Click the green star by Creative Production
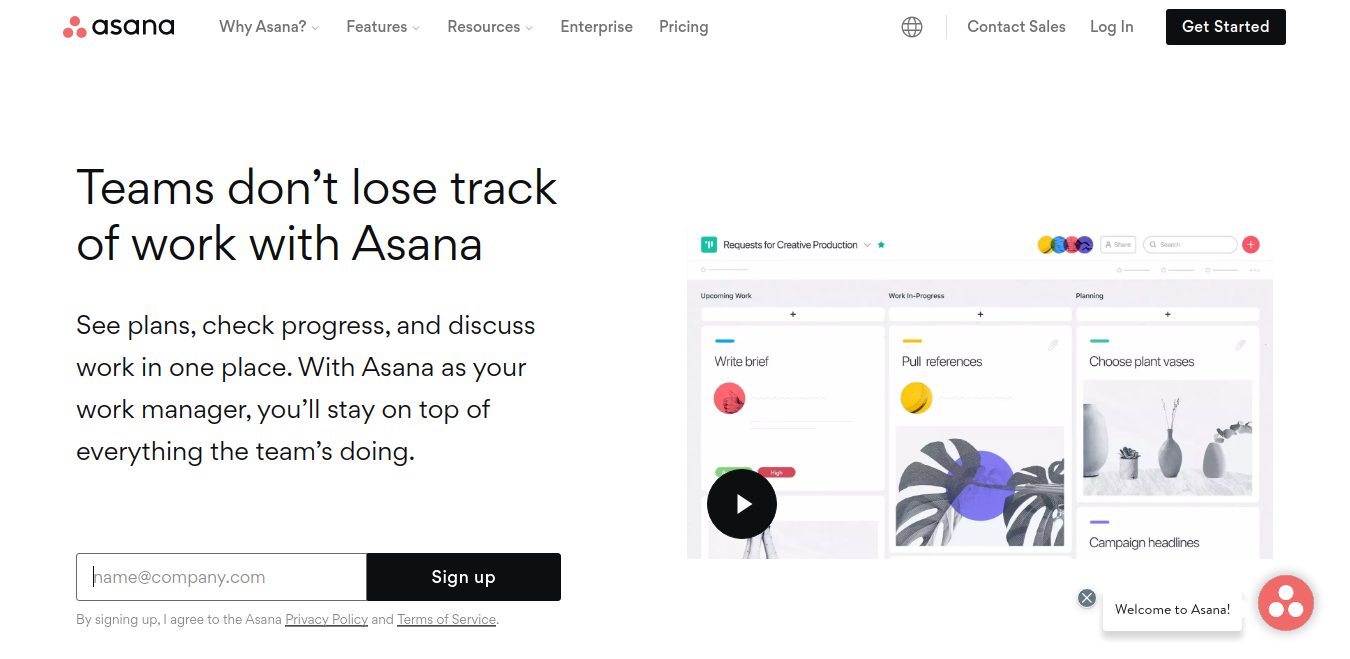The height and width of the screenshot is (659, 1350). (x=881, y=244)
